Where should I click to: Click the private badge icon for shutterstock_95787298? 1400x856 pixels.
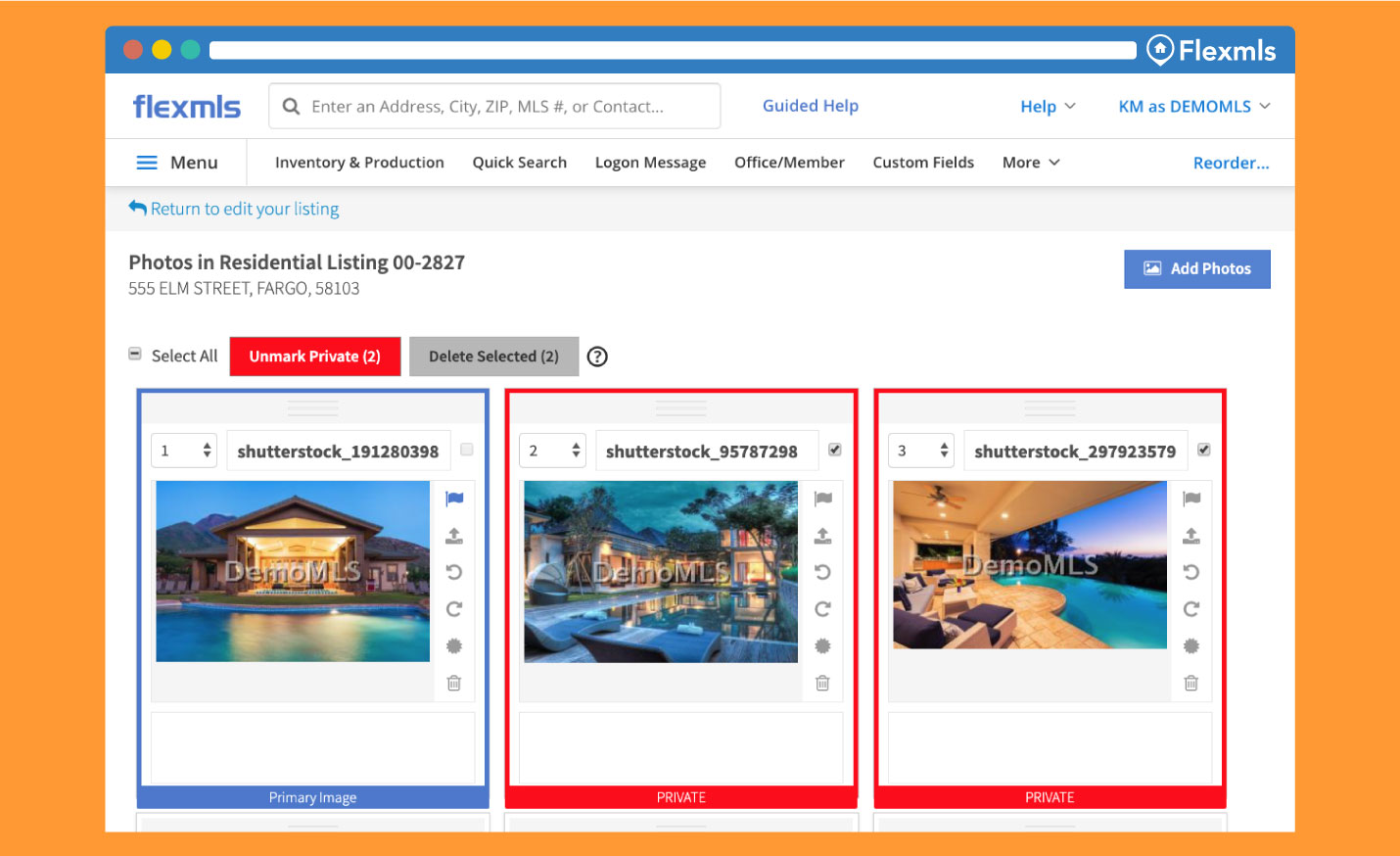[822, 646]
